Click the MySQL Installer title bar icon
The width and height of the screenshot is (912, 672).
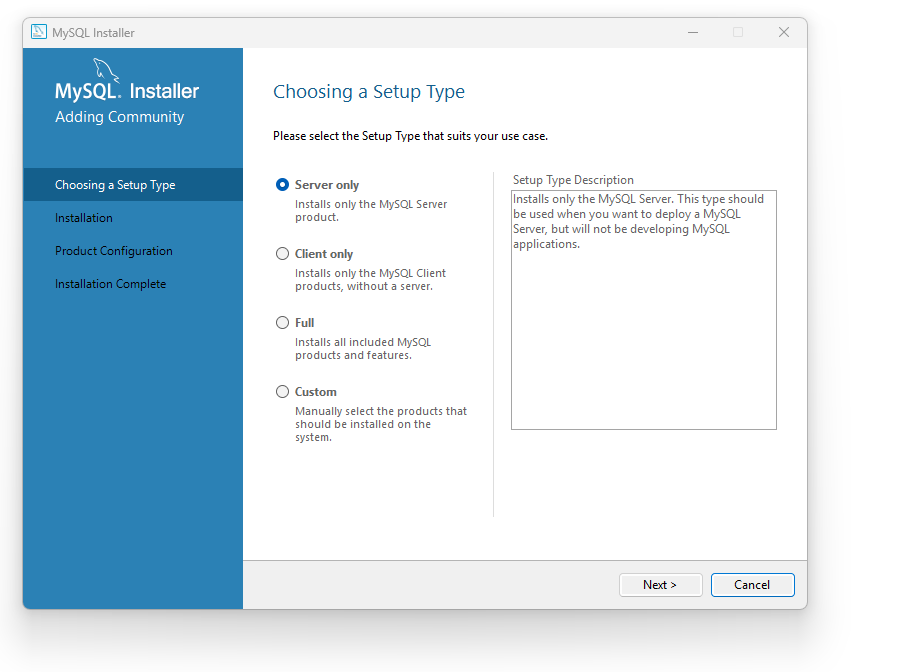click(39, 32)
